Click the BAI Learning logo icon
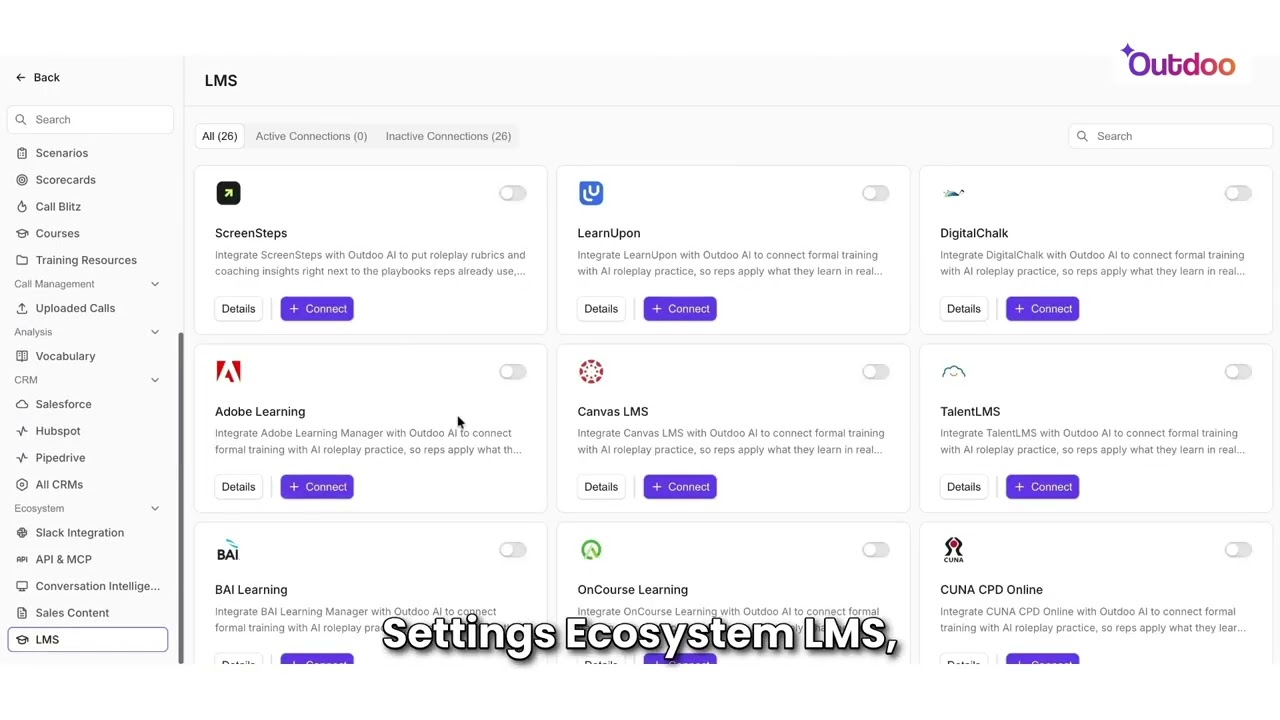 point(228,550)
